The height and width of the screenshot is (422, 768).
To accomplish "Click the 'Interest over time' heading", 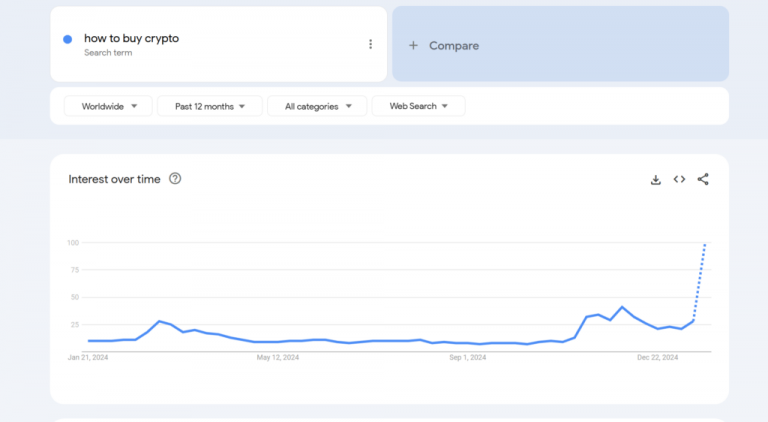I will tap(114, 179).
